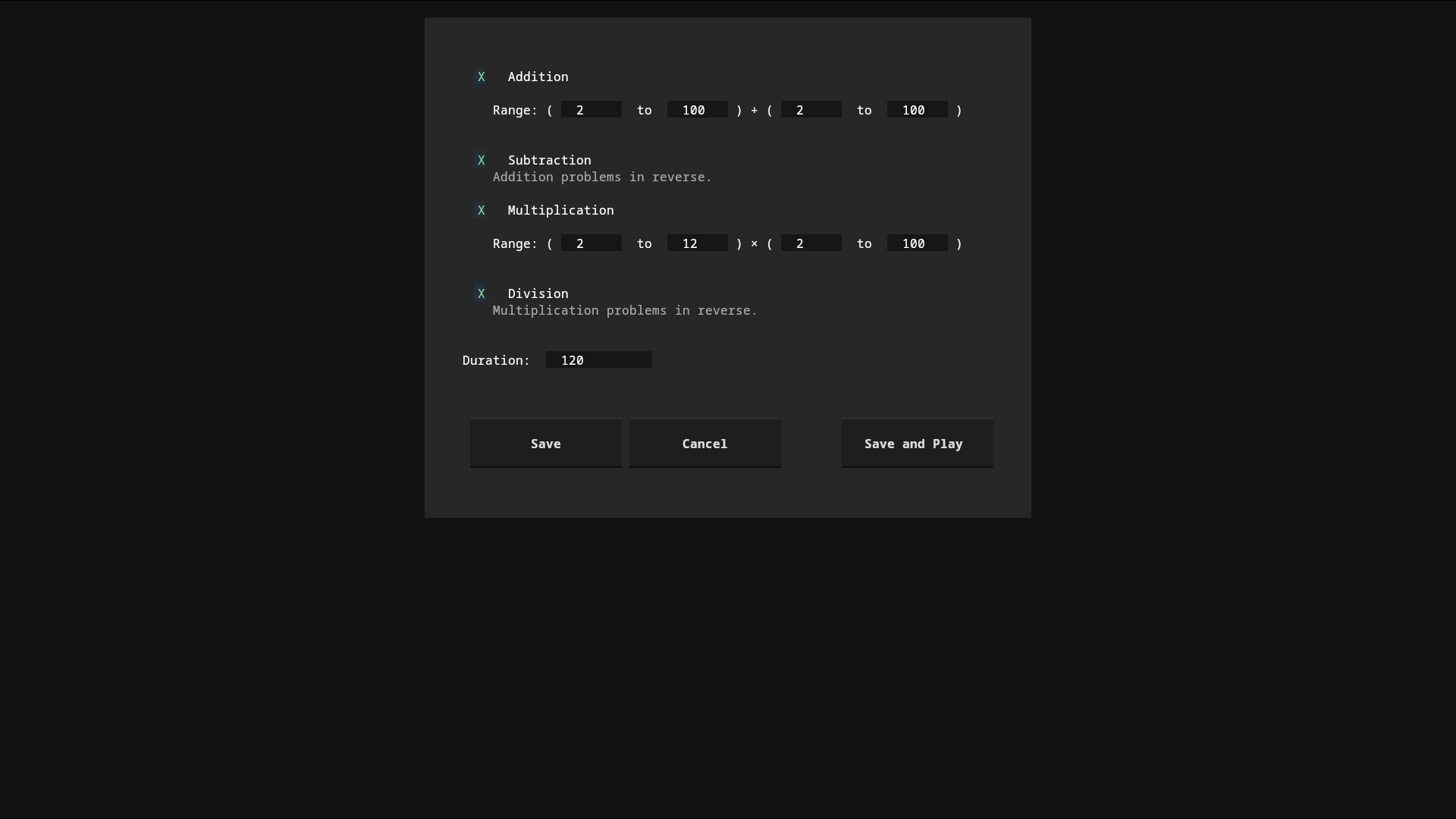Select Multiplication second operand maximum field
The image size is (1456, 819).
[918, 243]
